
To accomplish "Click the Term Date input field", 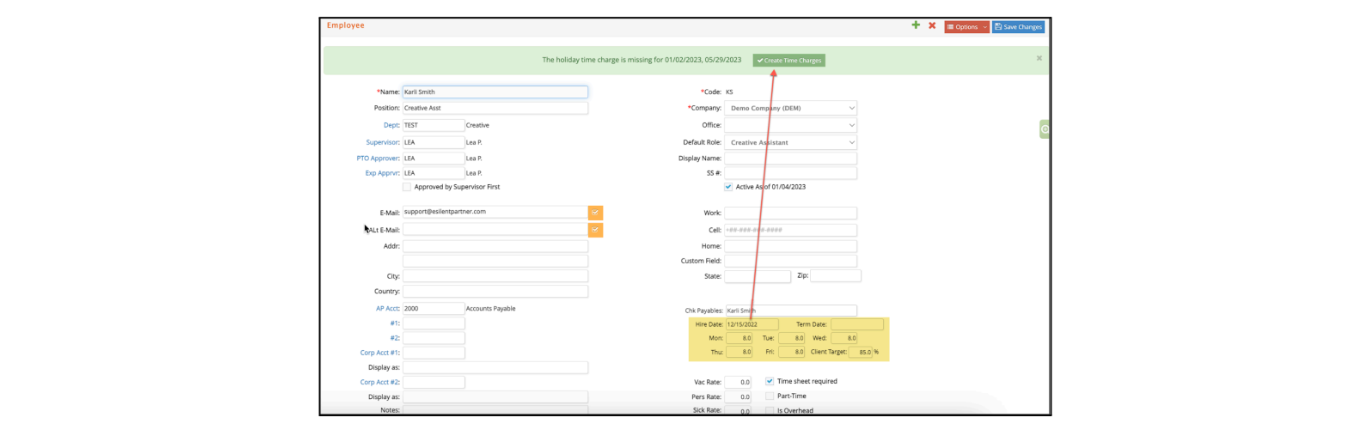I will tap(857, 325).
